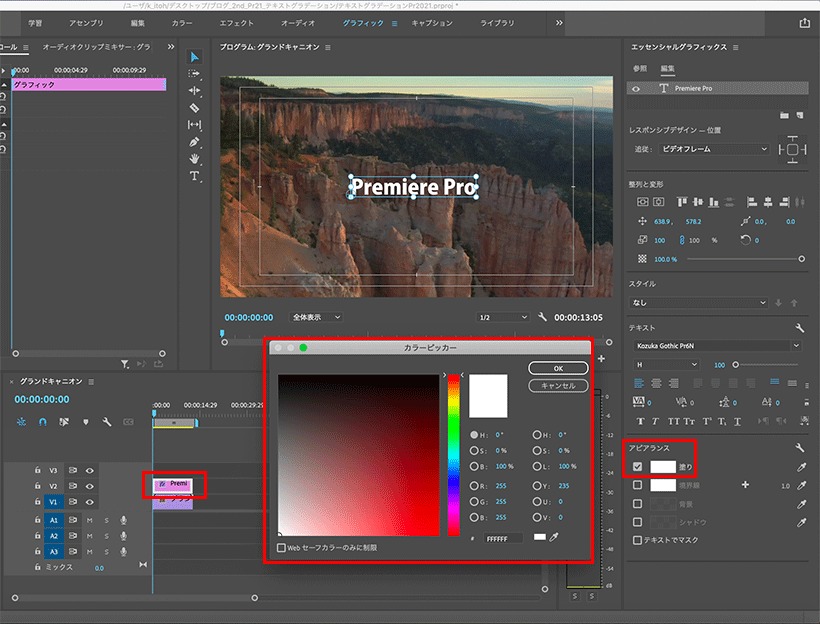Open timeline display settings wrench

107,422
